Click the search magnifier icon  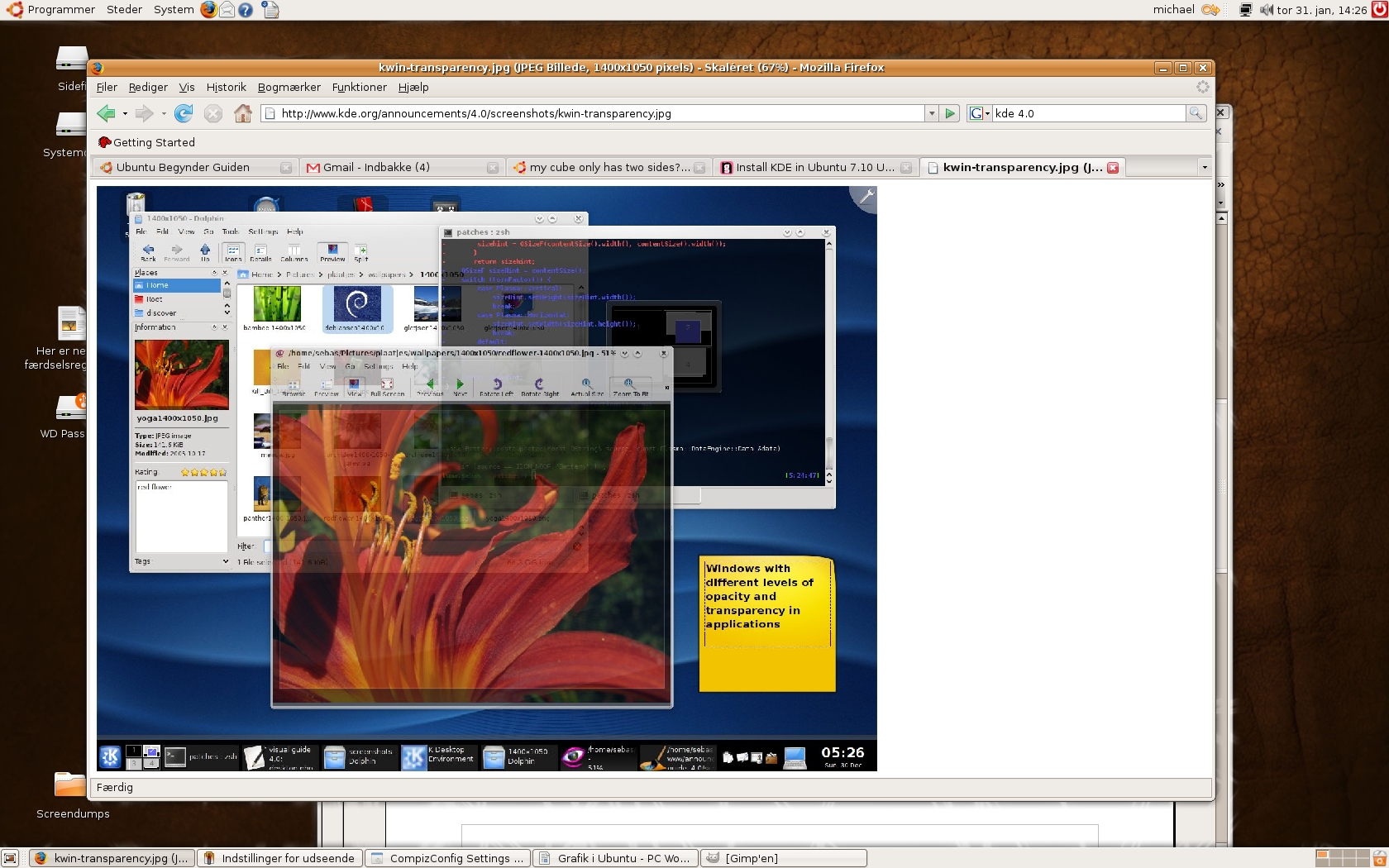click(x=1196, y=113)
